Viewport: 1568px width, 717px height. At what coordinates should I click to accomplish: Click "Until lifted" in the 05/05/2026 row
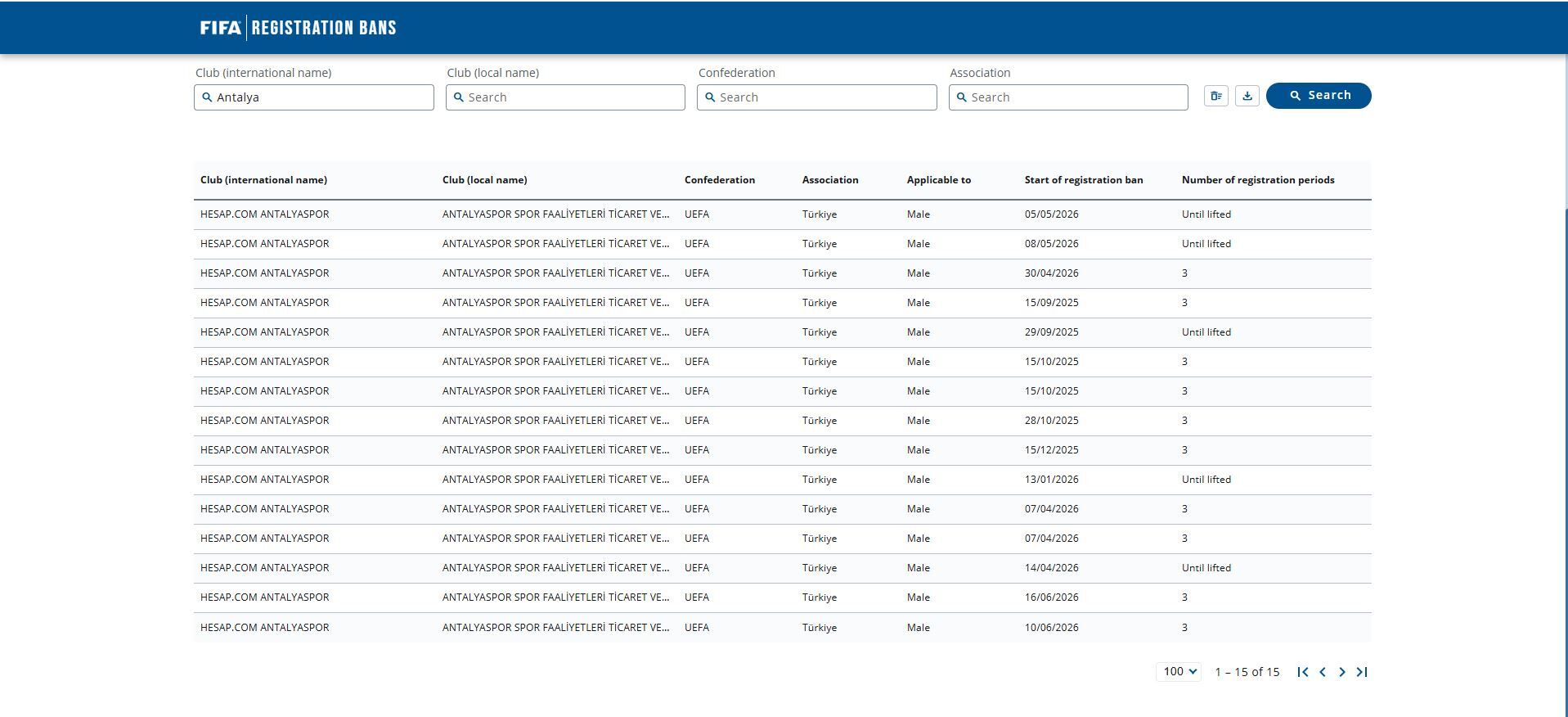click(1206, 214)
